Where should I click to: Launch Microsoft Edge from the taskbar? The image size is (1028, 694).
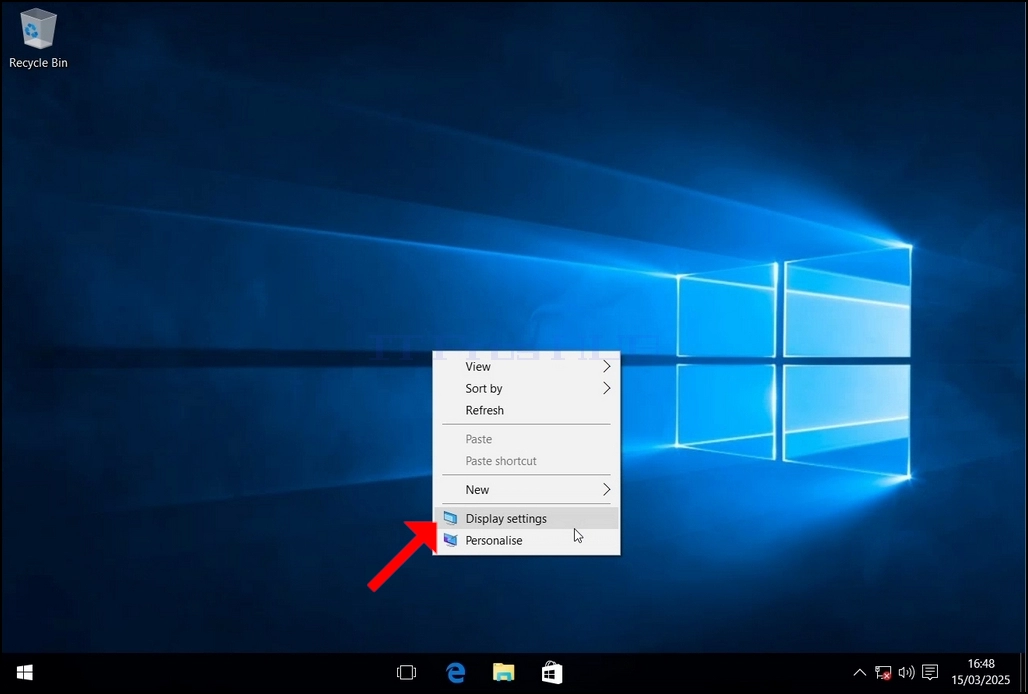pos(456,672)
